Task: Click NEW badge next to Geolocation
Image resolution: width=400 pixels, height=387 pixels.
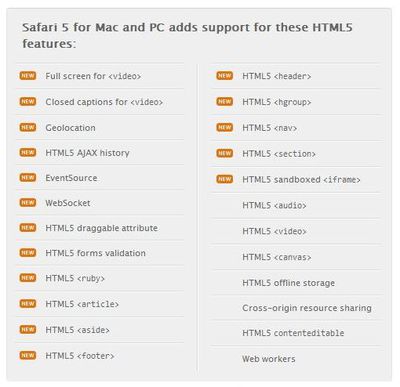Action: (x=28, y=127)
